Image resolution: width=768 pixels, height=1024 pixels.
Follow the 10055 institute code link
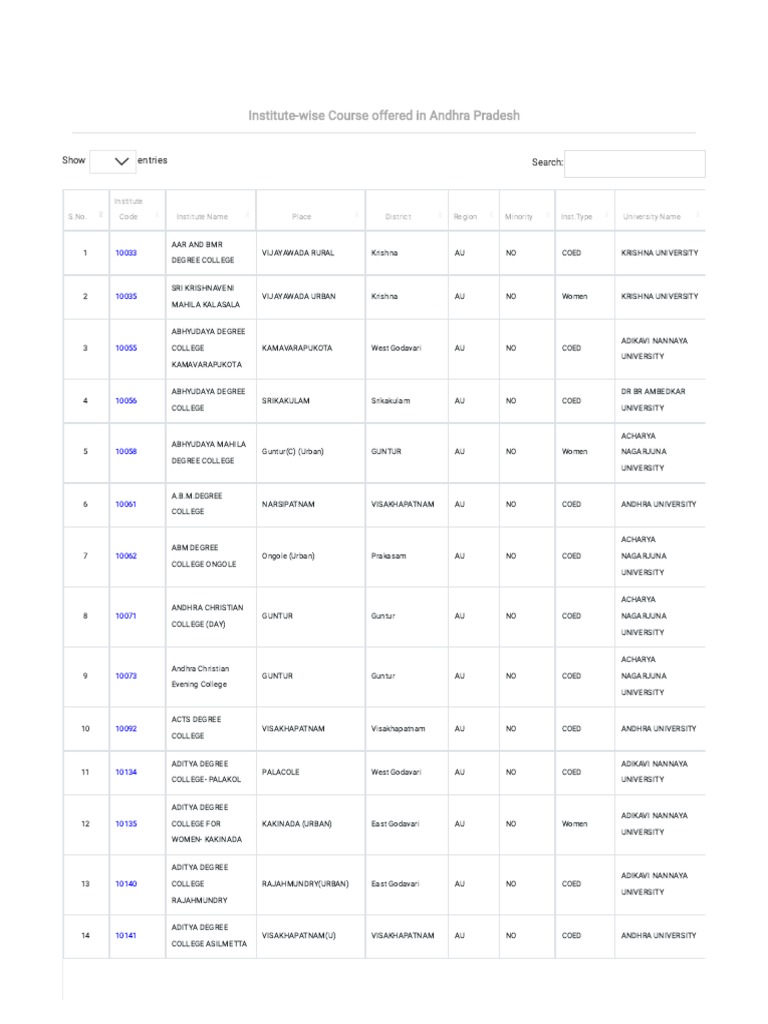click(126, 348)
